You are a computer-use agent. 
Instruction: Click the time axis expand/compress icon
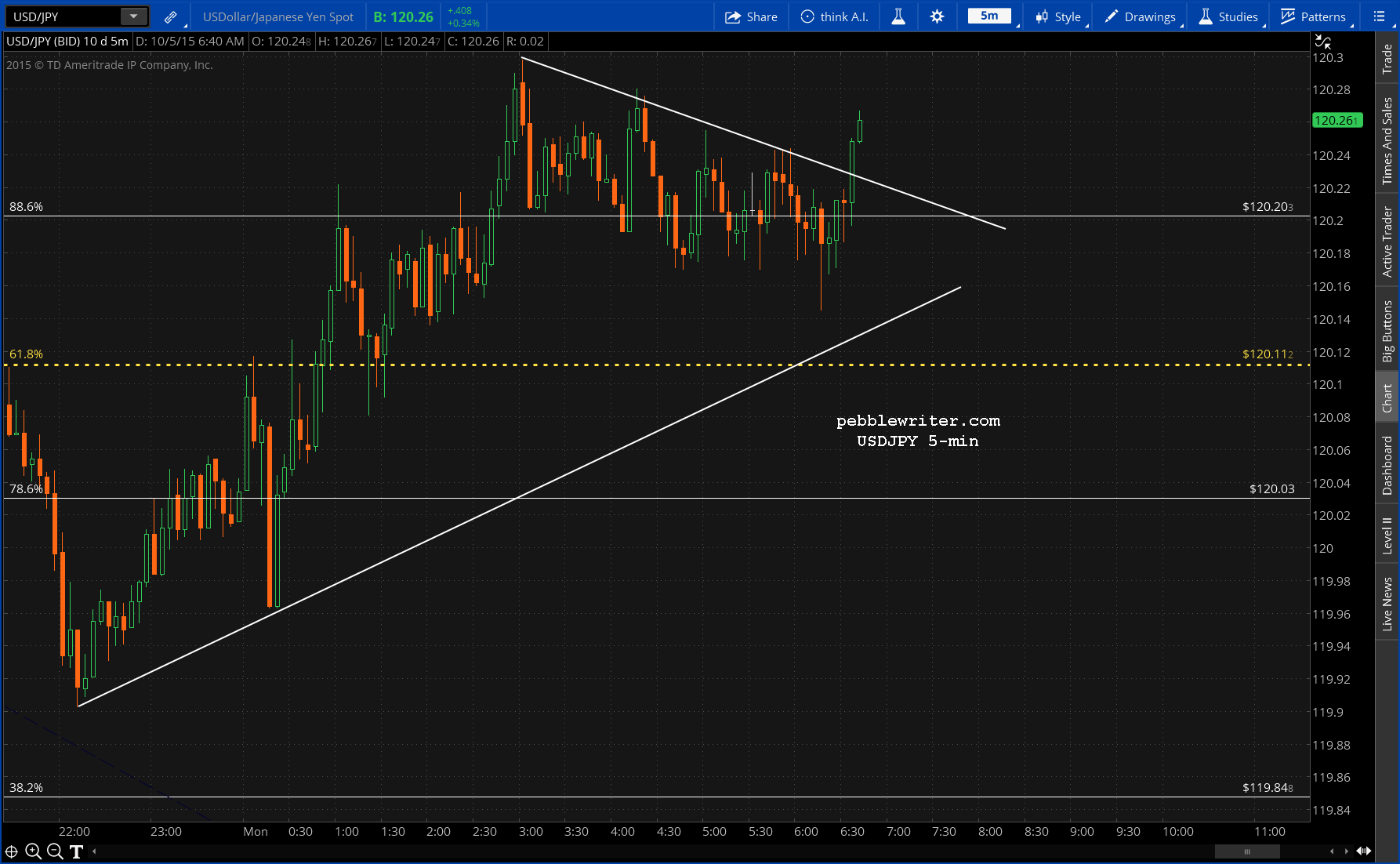pyautogui.click(x=1364, y=851)
